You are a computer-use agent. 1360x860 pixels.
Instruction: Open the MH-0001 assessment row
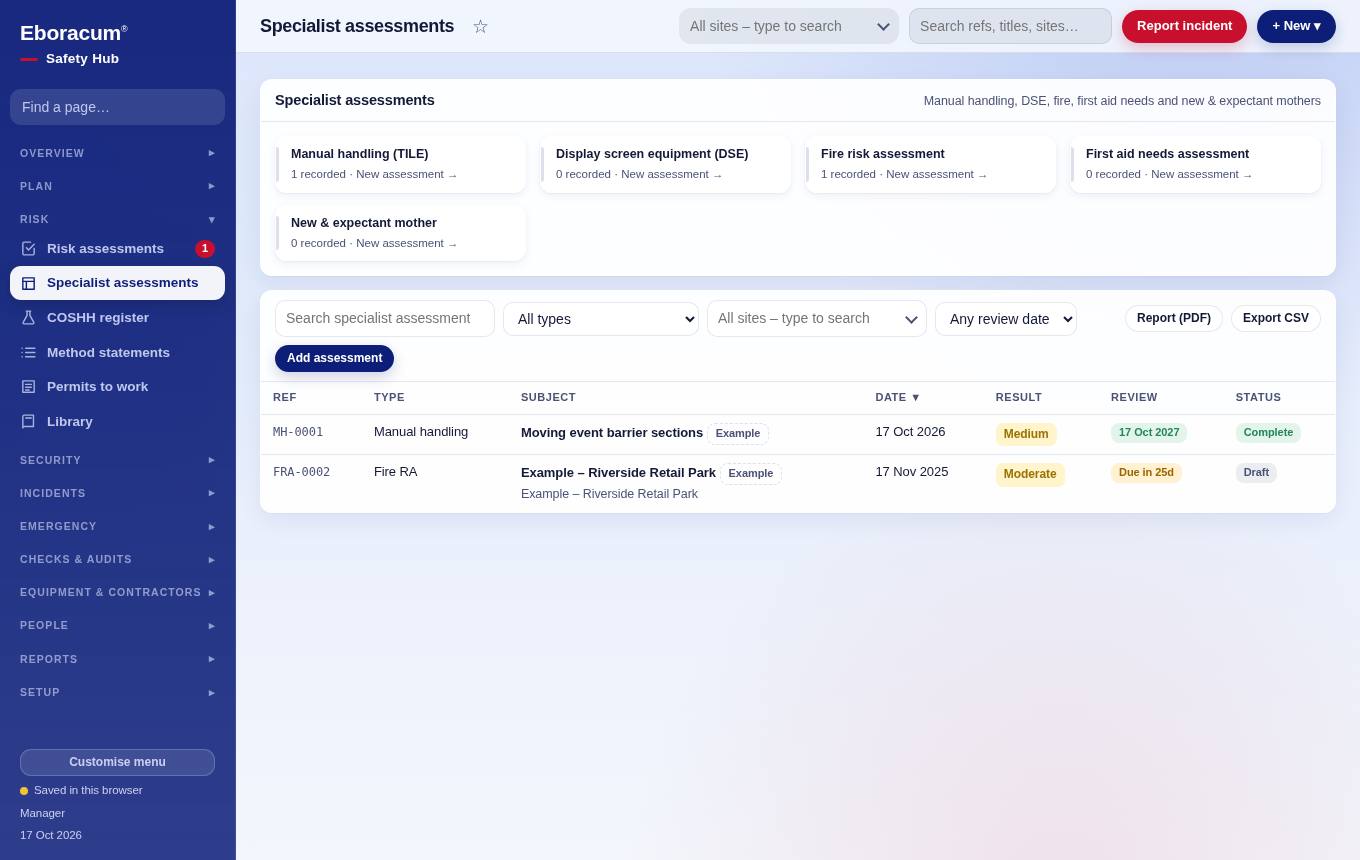coord(798,434)
